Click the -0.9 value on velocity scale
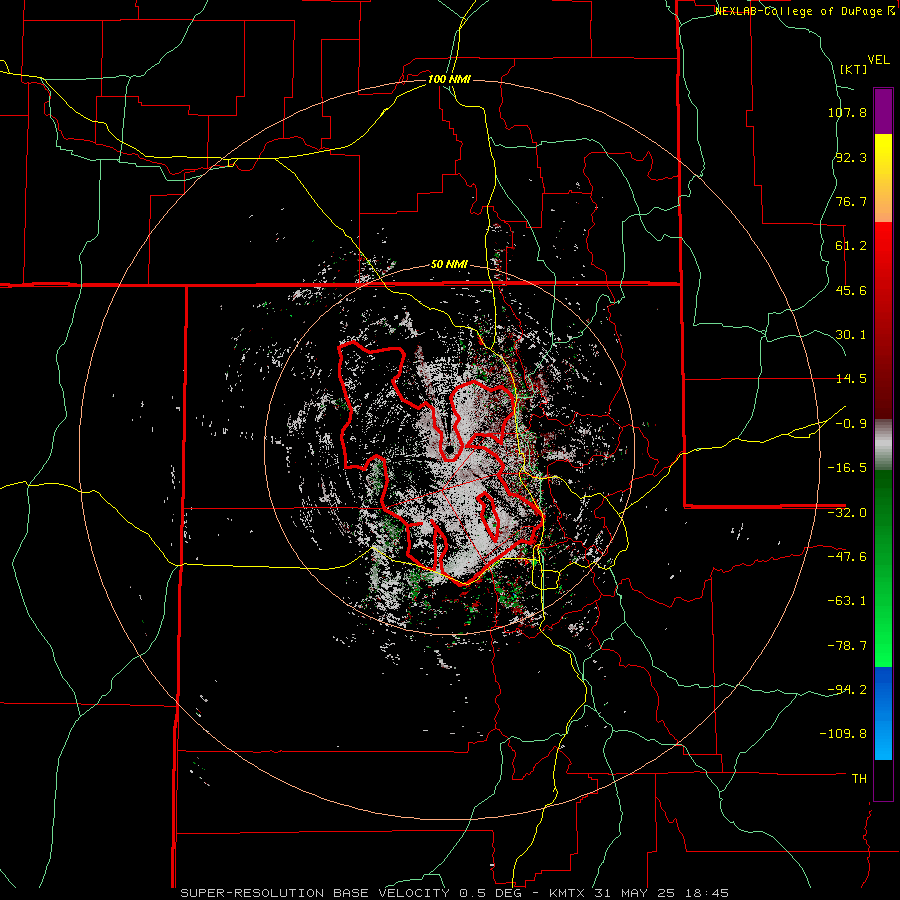 851,424
